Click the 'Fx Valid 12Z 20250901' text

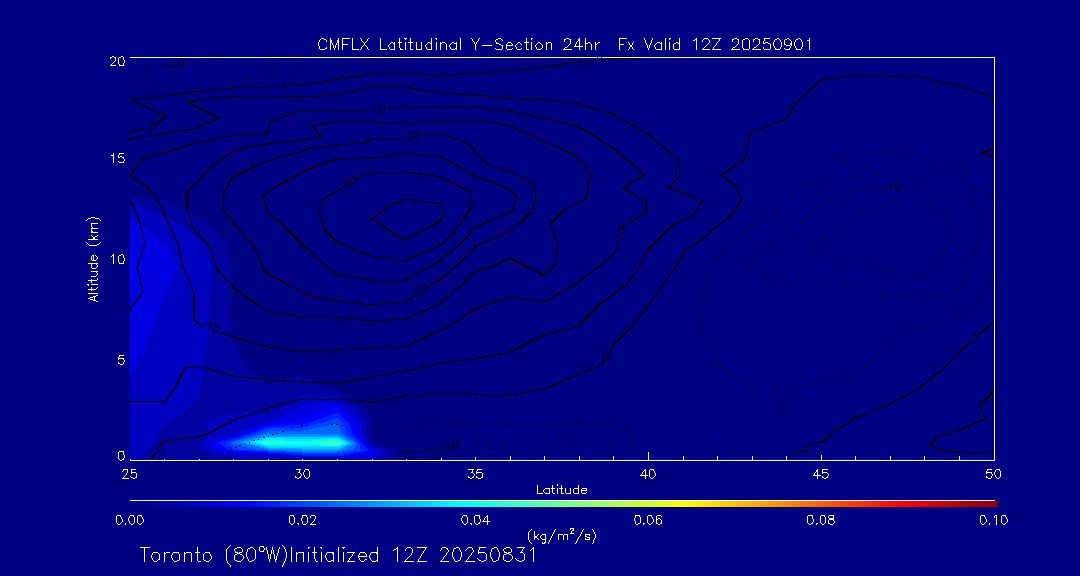(716, 45)
